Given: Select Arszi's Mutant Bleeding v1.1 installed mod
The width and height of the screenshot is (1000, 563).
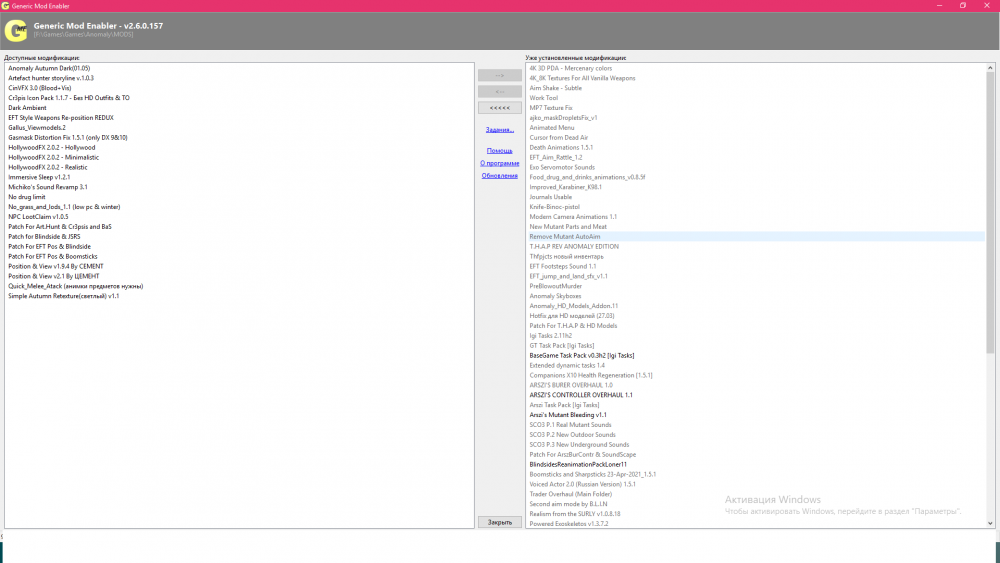Looking at the screenshot, I should pyautogui.click(x=568, y=415).
